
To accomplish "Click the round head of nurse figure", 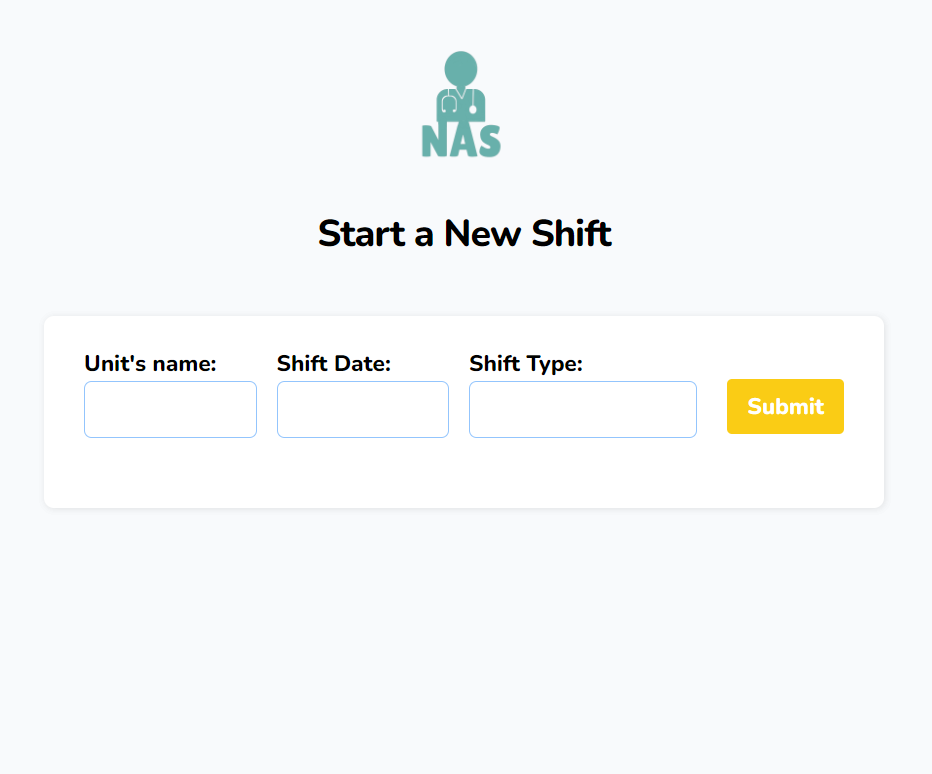I will point(461,68).
